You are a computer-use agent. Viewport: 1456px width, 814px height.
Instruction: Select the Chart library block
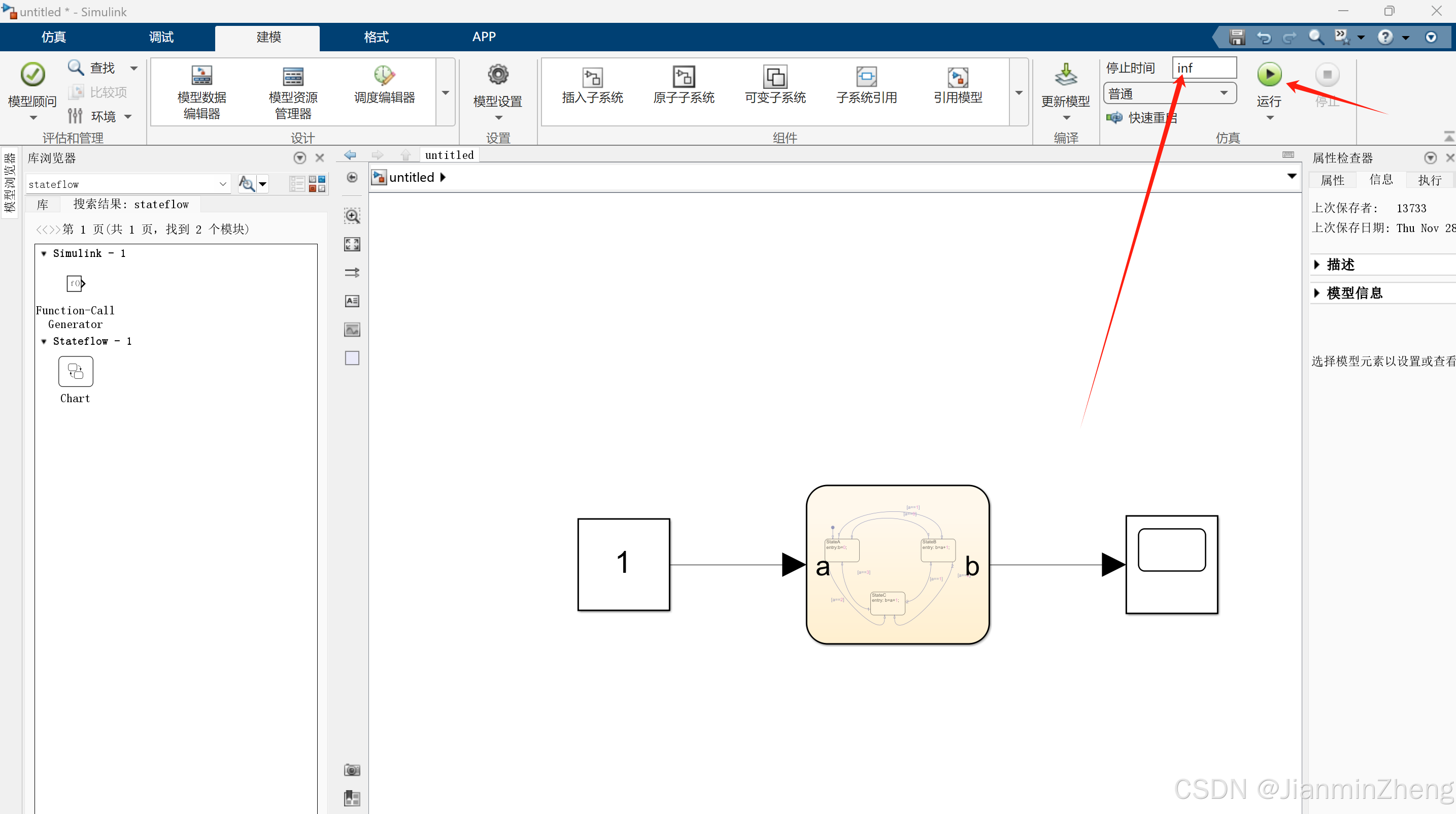(76, 371)
